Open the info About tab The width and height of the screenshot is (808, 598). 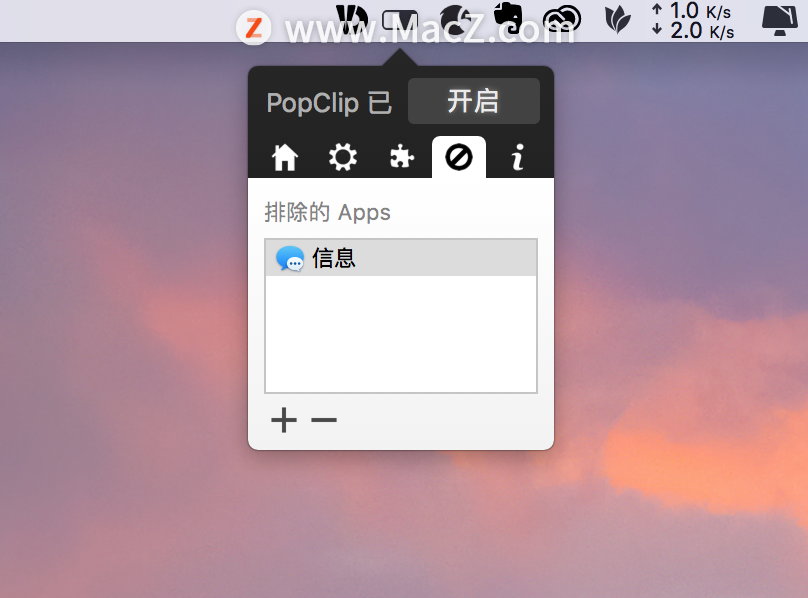click(x=518, y=157)
